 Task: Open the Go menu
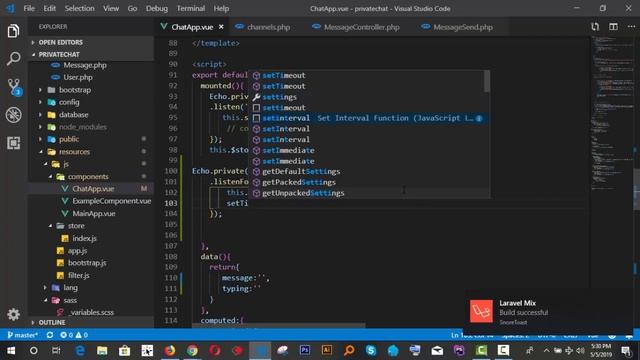click(x=132, y=8)
